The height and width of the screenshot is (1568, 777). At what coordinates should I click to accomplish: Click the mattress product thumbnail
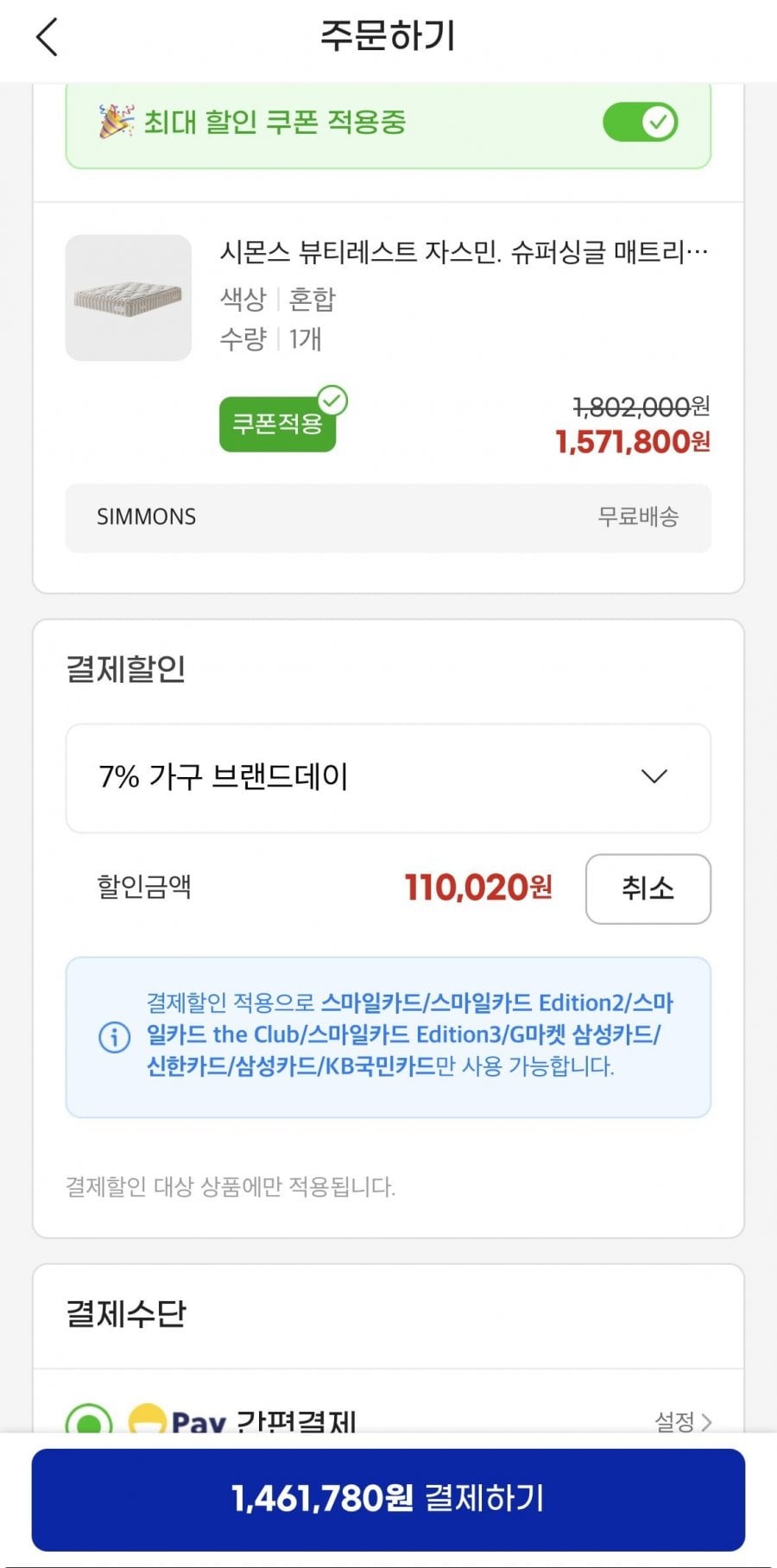click(129, 298)
